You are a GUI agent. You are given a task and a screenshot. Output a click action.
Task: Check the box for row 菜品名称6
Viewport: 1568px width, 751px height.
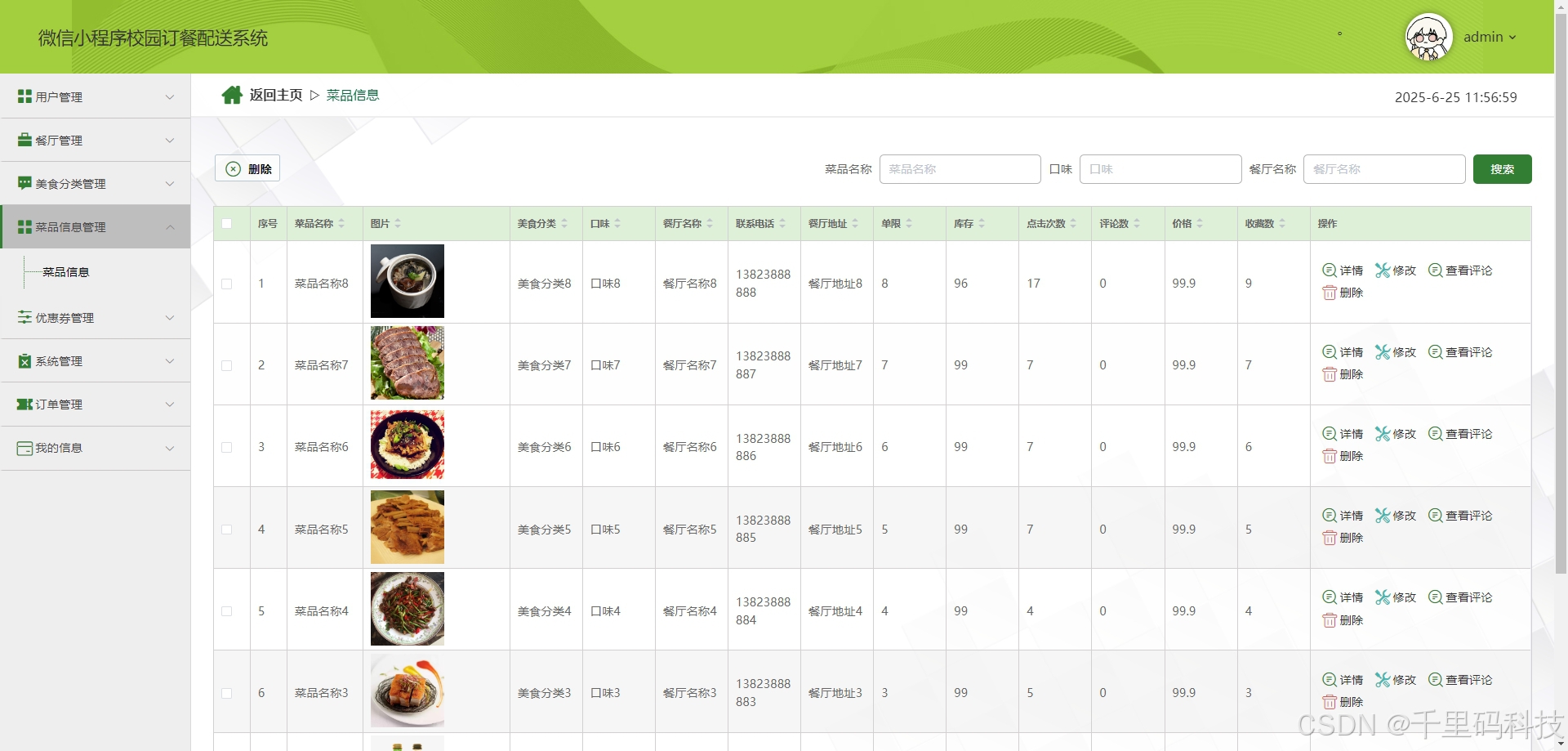click(x=227, y=447)
